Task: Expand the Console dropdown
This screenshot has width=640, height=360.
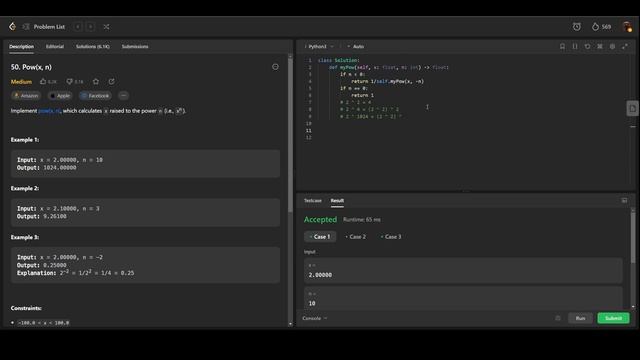Action: (315, 318)
